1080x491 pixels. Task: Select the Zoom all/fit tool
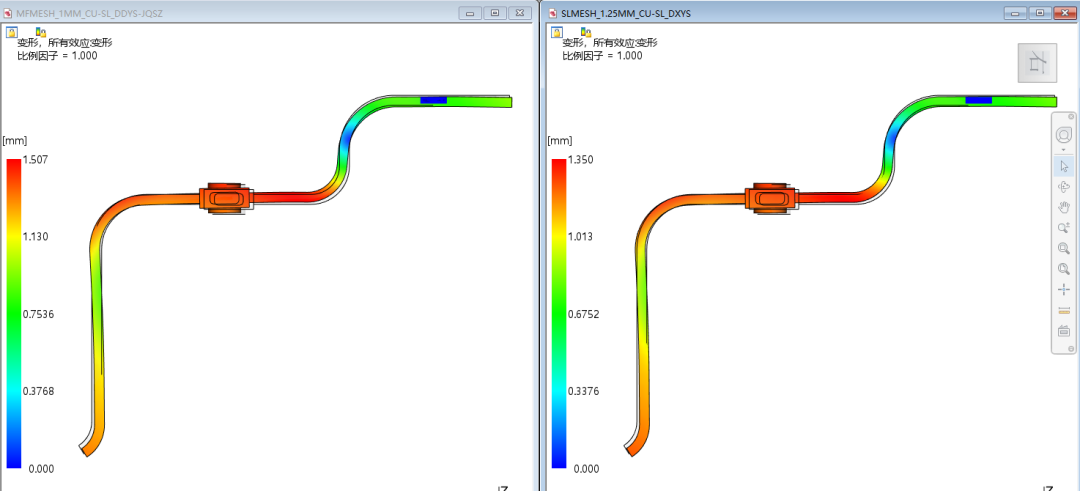(1063, 269)
